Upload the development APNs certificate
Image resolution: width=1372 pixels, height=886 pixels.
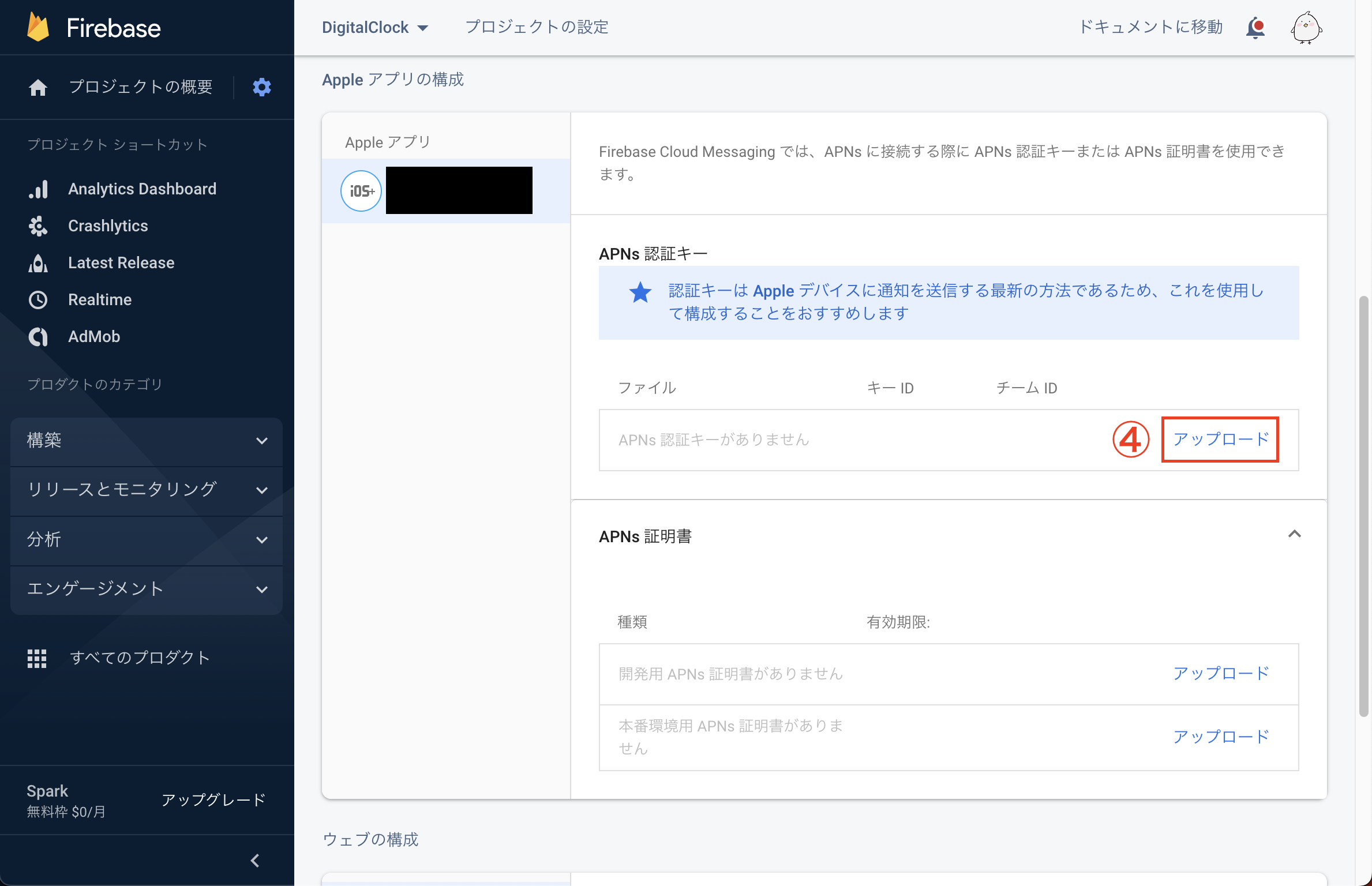(1220, 674)
